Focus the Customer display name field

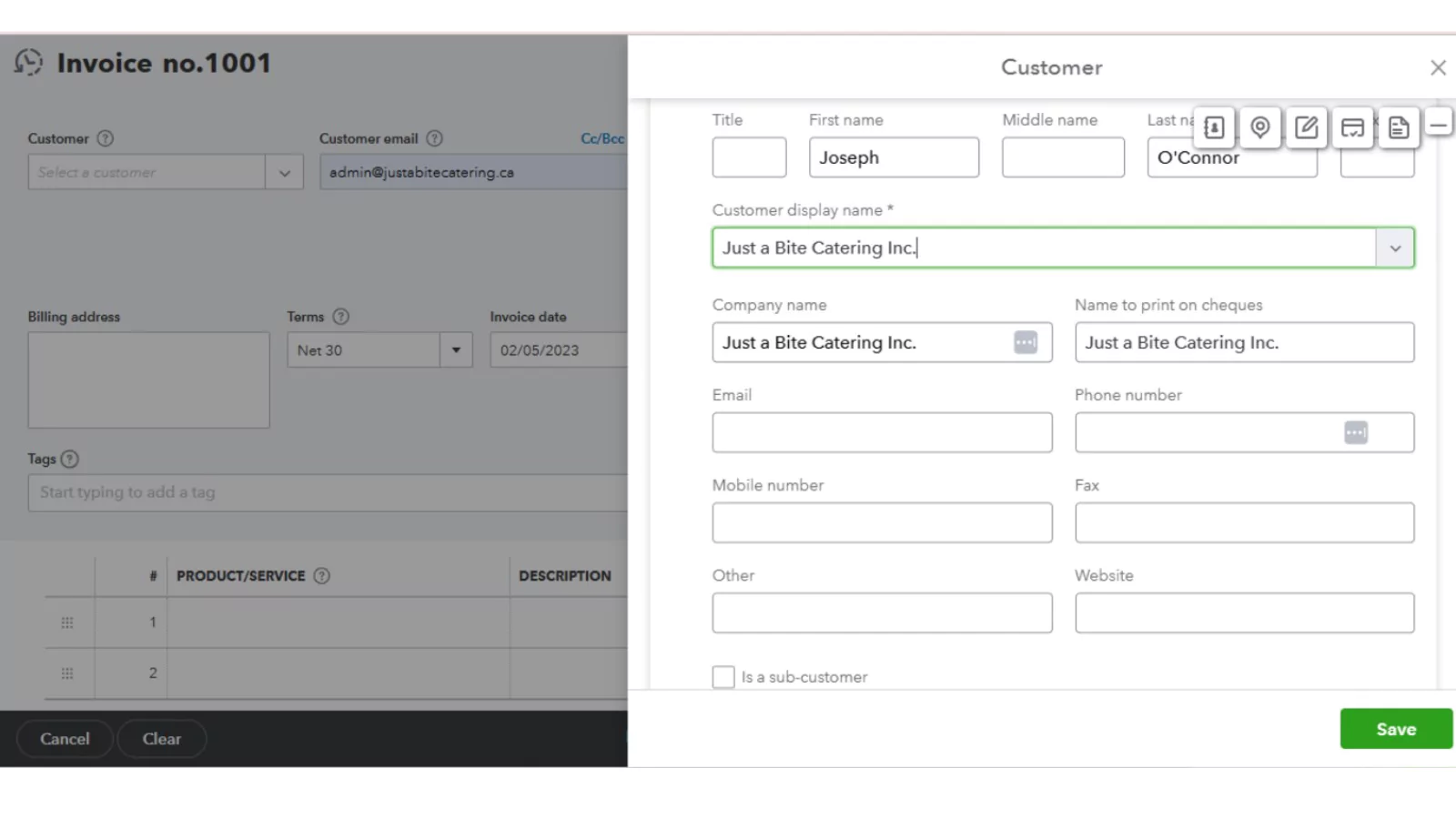1044,248
